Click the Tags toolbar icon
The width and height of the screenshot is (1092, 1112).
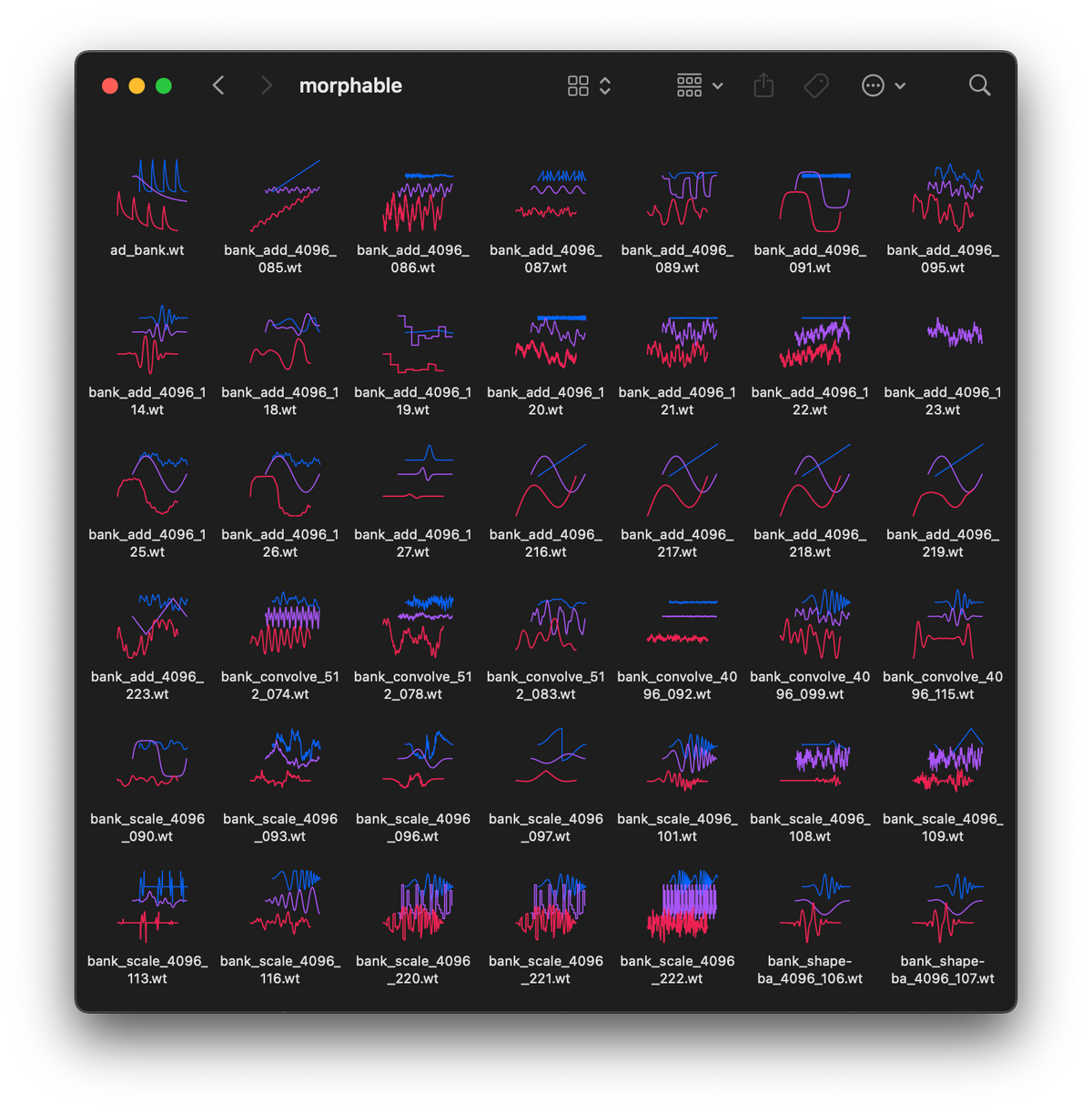(816, 86)
